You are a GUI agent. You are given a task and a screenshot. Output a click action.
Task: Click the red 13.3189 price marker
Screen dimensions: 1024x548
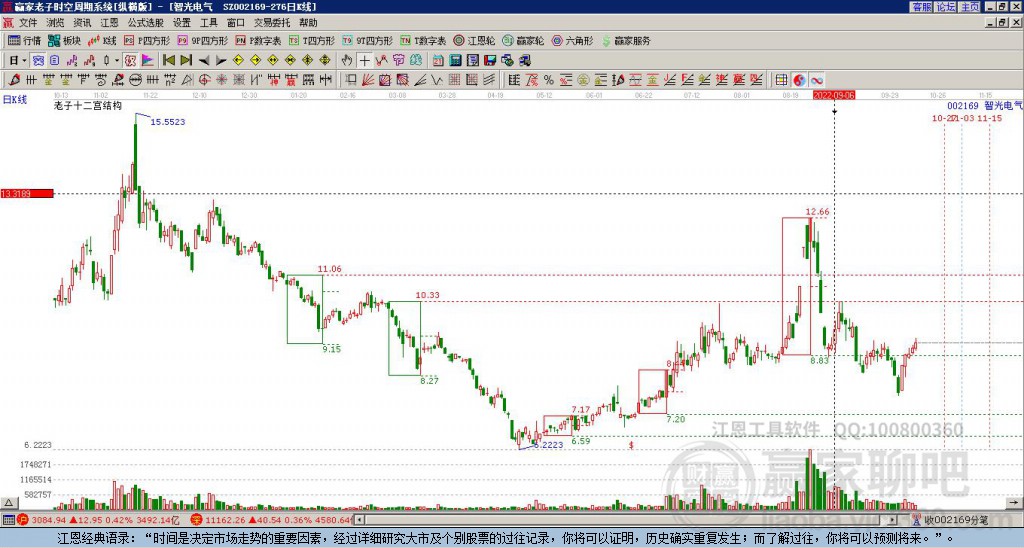click(x=26, y=193)
